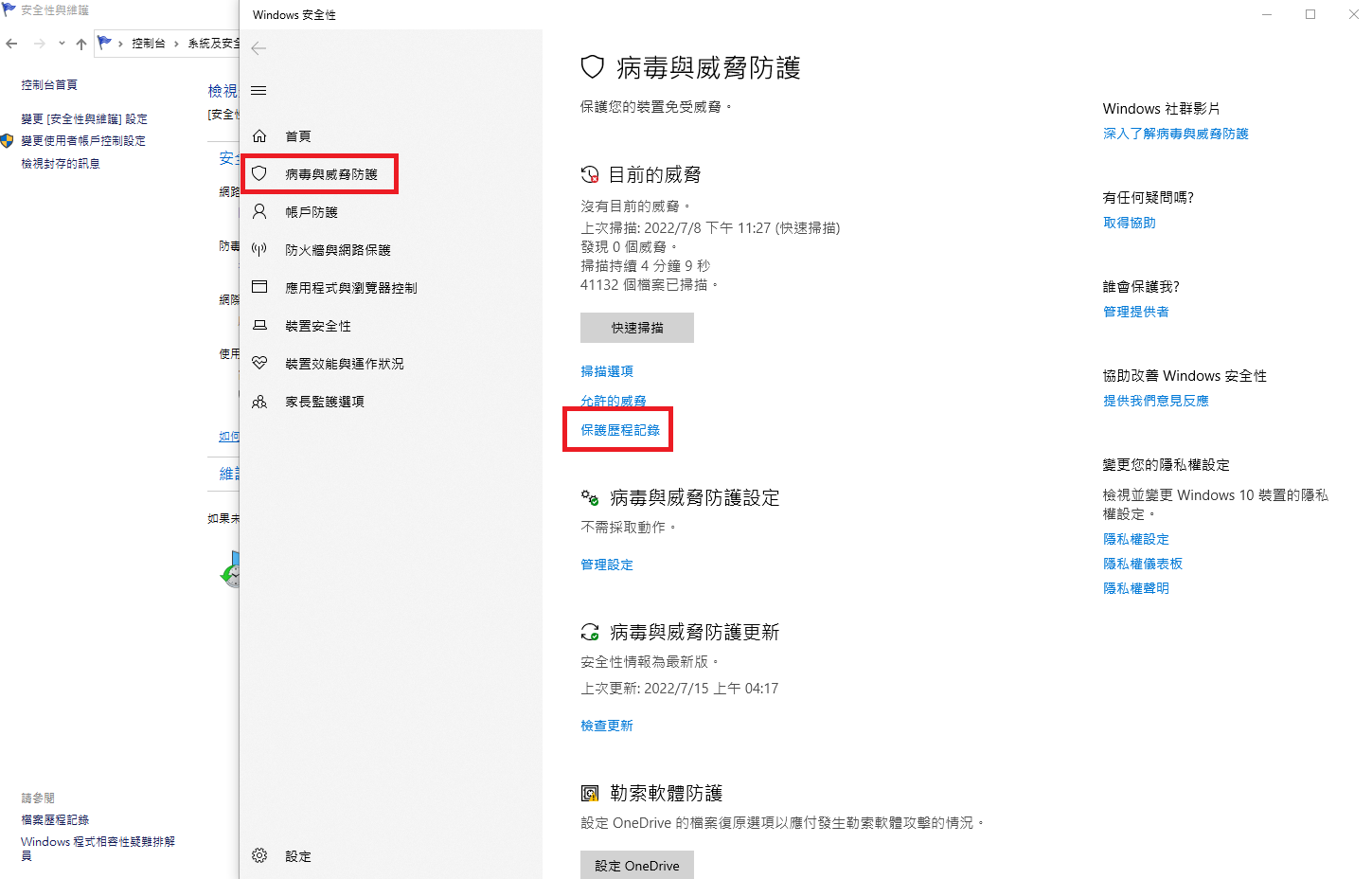Click the gears icon beside 病毒與威脅防護設定
Viewport: 1372px width, 879px height.
pos(590,497)
